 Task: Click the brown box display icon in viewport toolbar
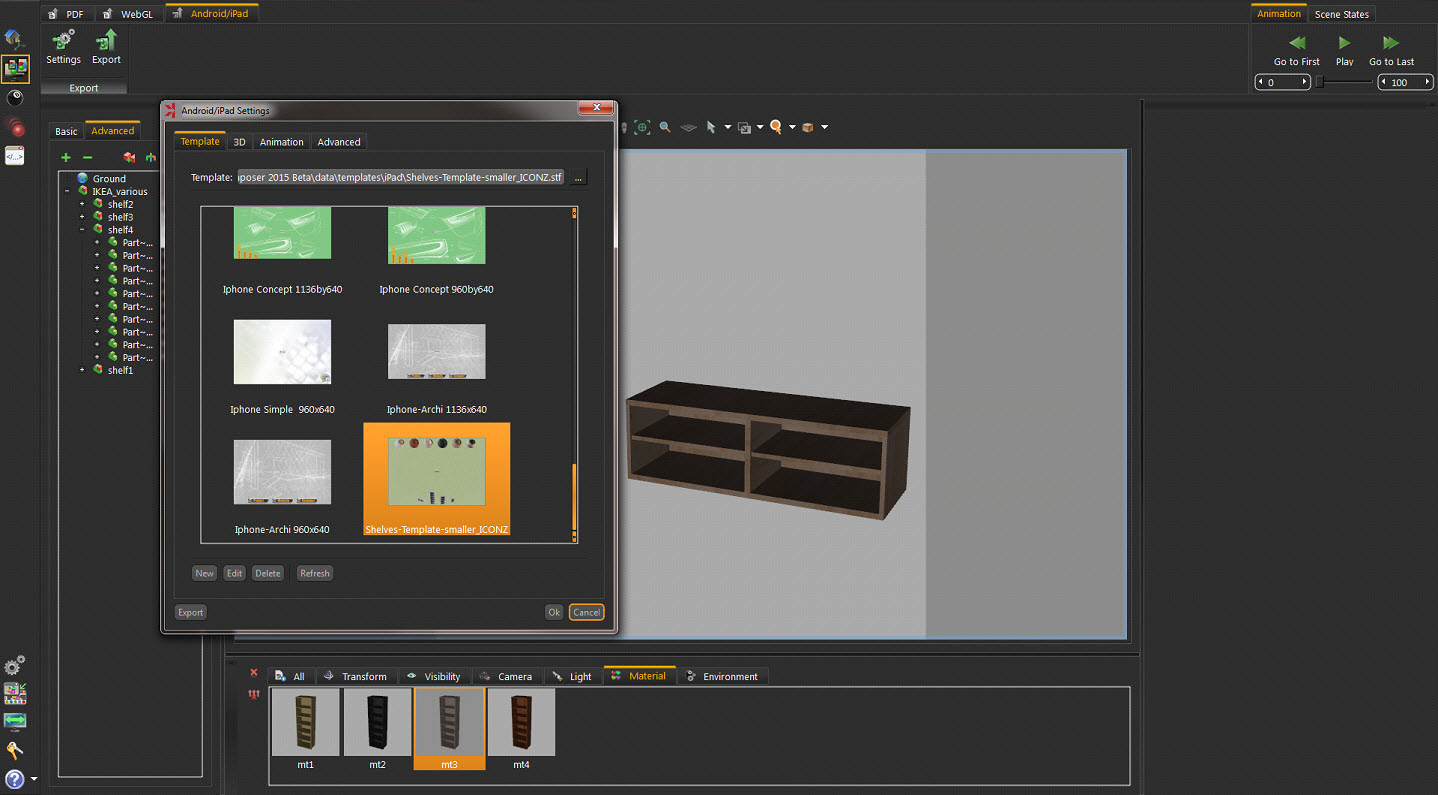tap(808, 127)
